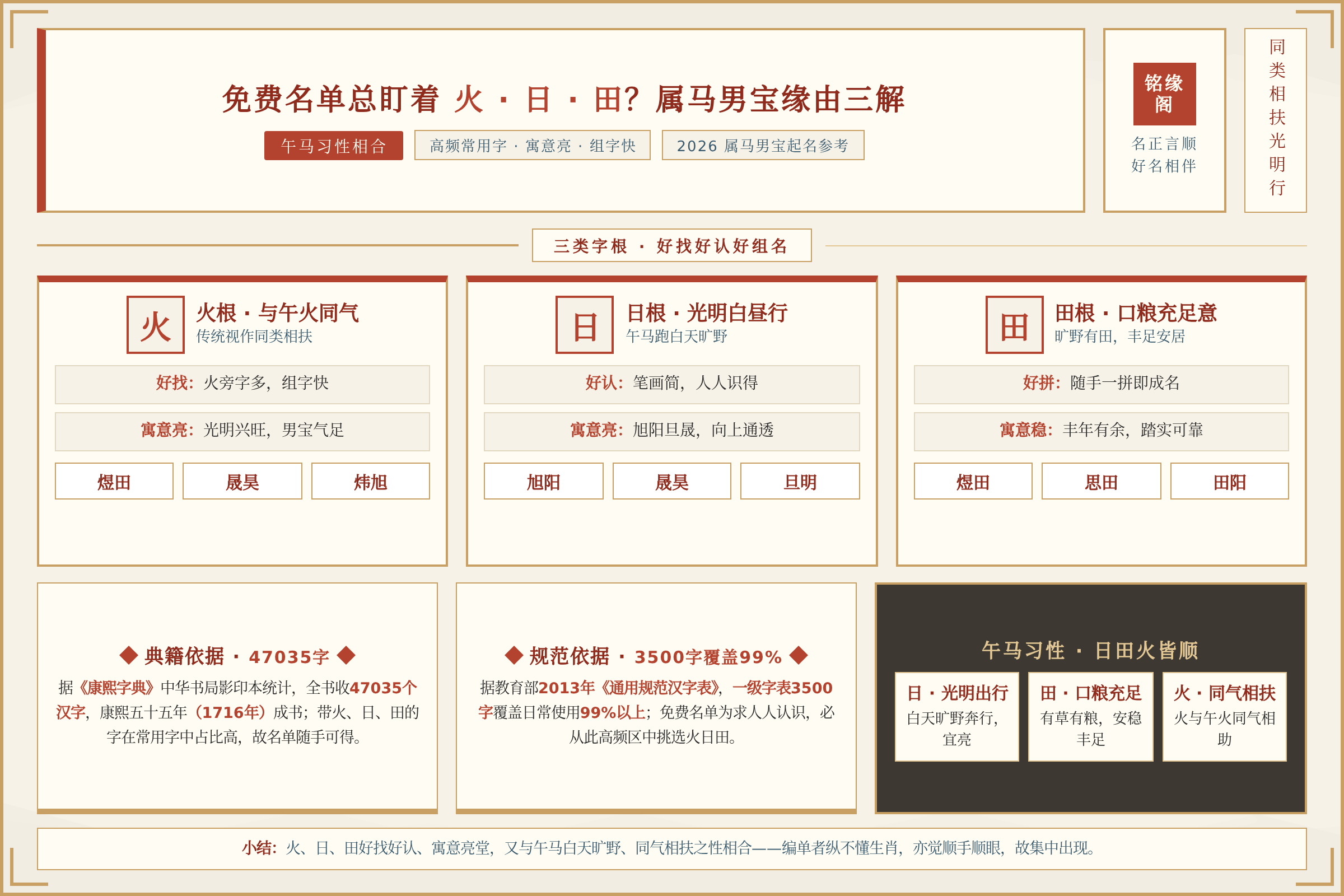
Task: Click the subtitle 传统视作同类相扶
Action: (254, 336)
